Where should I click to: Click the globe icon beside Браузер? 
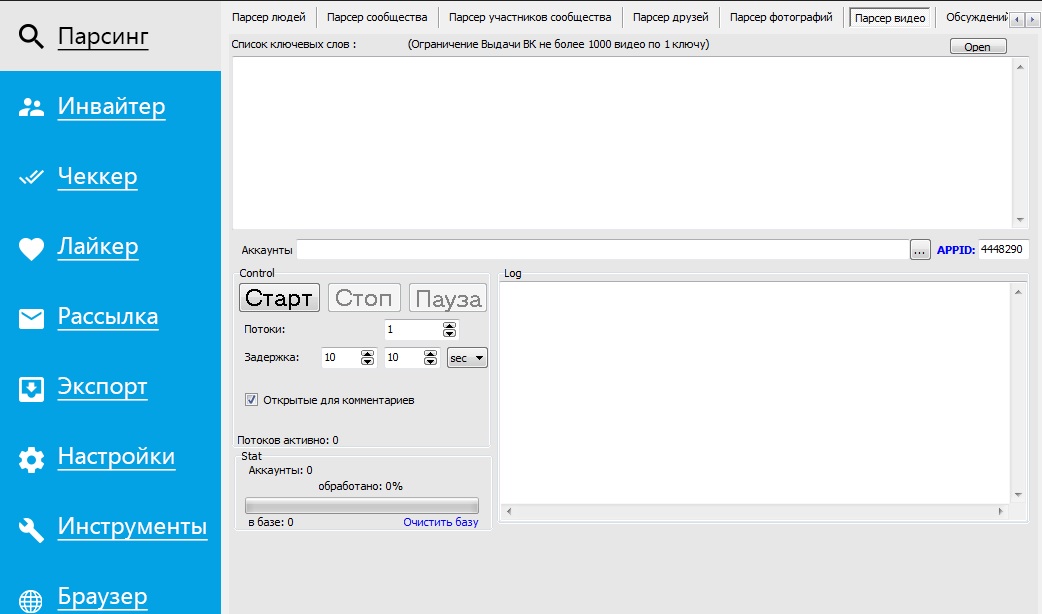[32, 600]
